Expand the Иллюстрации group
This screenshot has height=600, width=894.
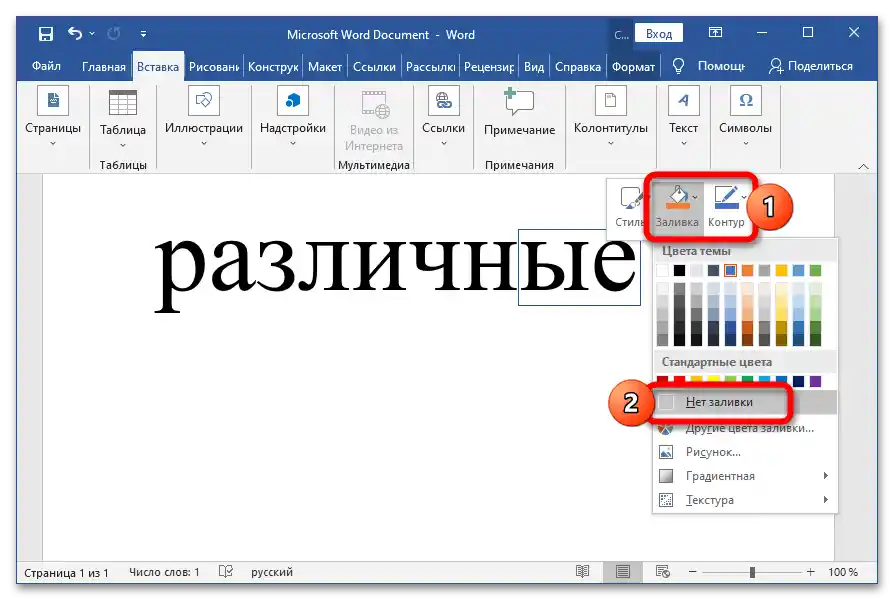(x=204, y=117)
